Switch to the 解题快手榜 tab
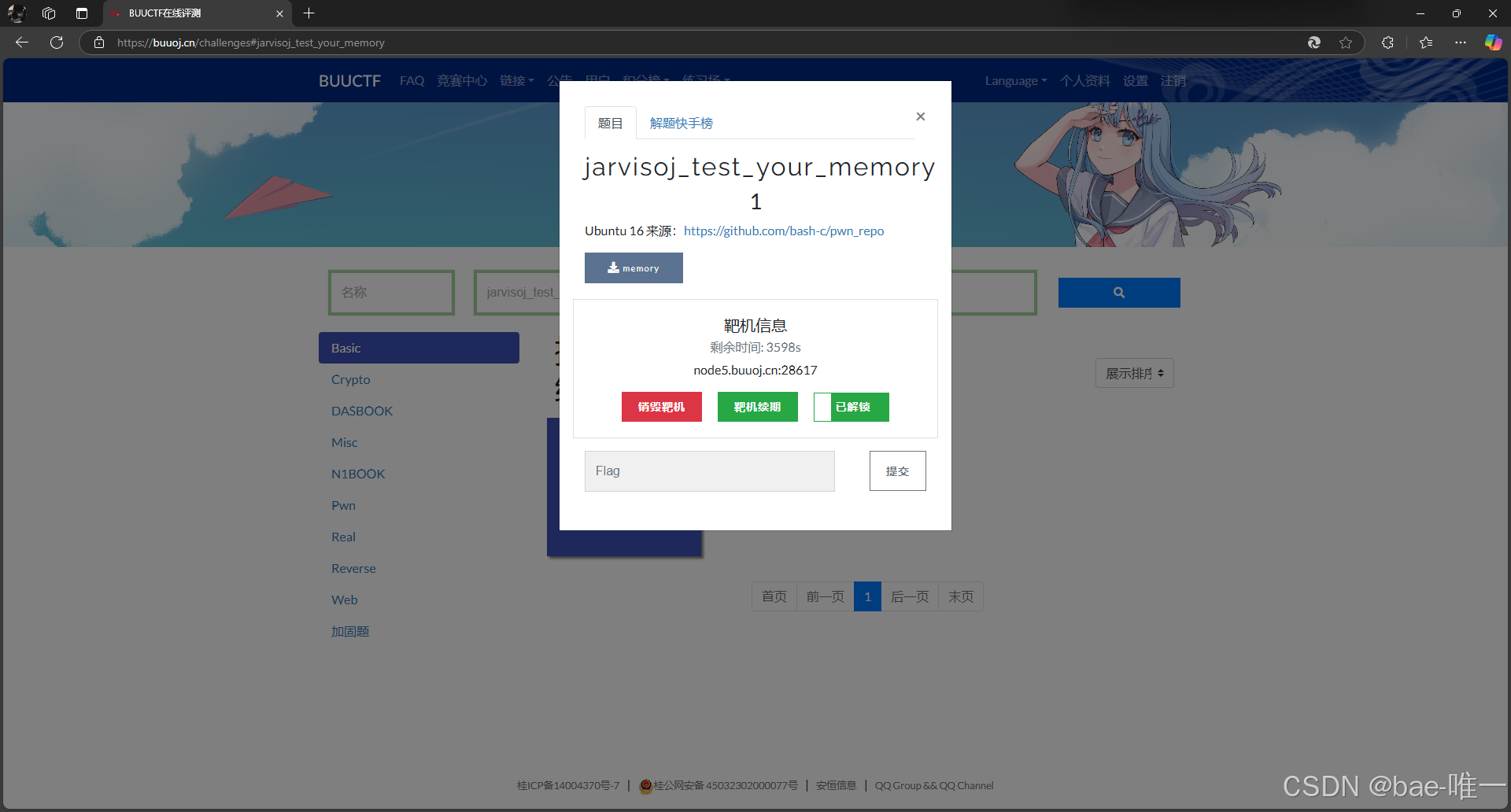Image resolution: width=1511 pixels, height=812 pixels. (x=681, y=123)
